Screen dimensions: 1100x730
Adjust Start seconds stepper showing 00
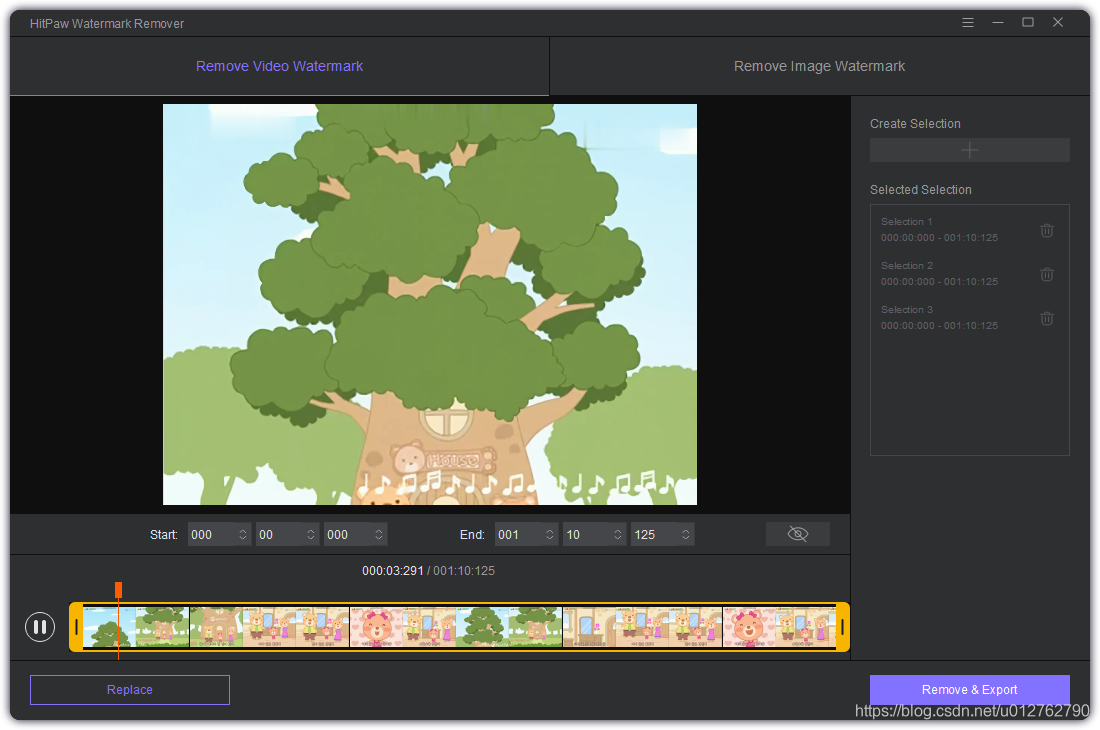tap(311, 534)
